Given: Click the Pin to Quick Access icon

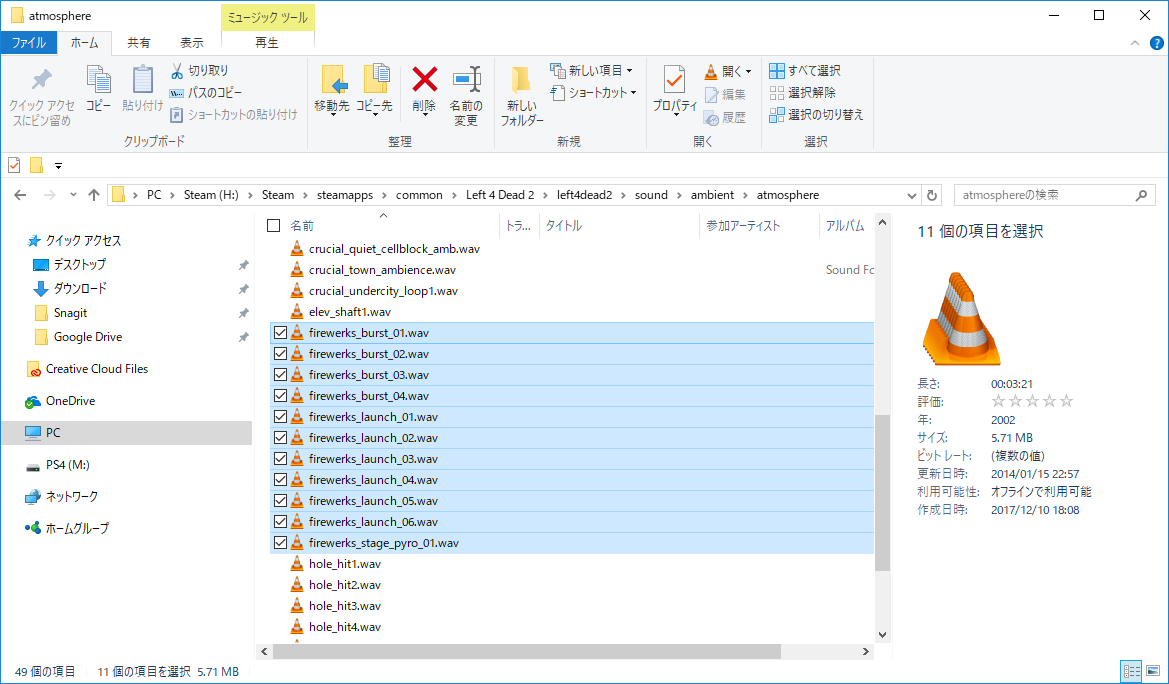Looking at the screenshot, I should [x=42, y=81].
